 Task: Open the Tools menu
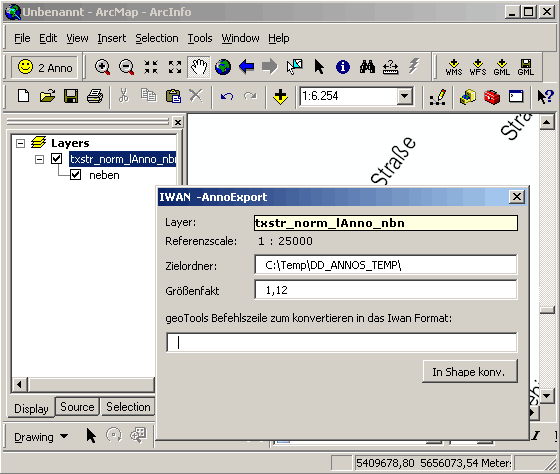click(200, 38)
